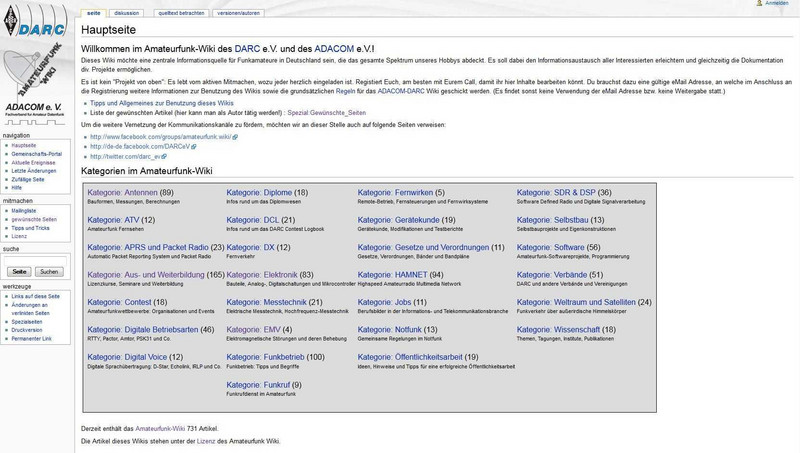This screenshot has height=453, width=800.
Task: Click DARC link in welcome heading
Action: coord(247,49)
